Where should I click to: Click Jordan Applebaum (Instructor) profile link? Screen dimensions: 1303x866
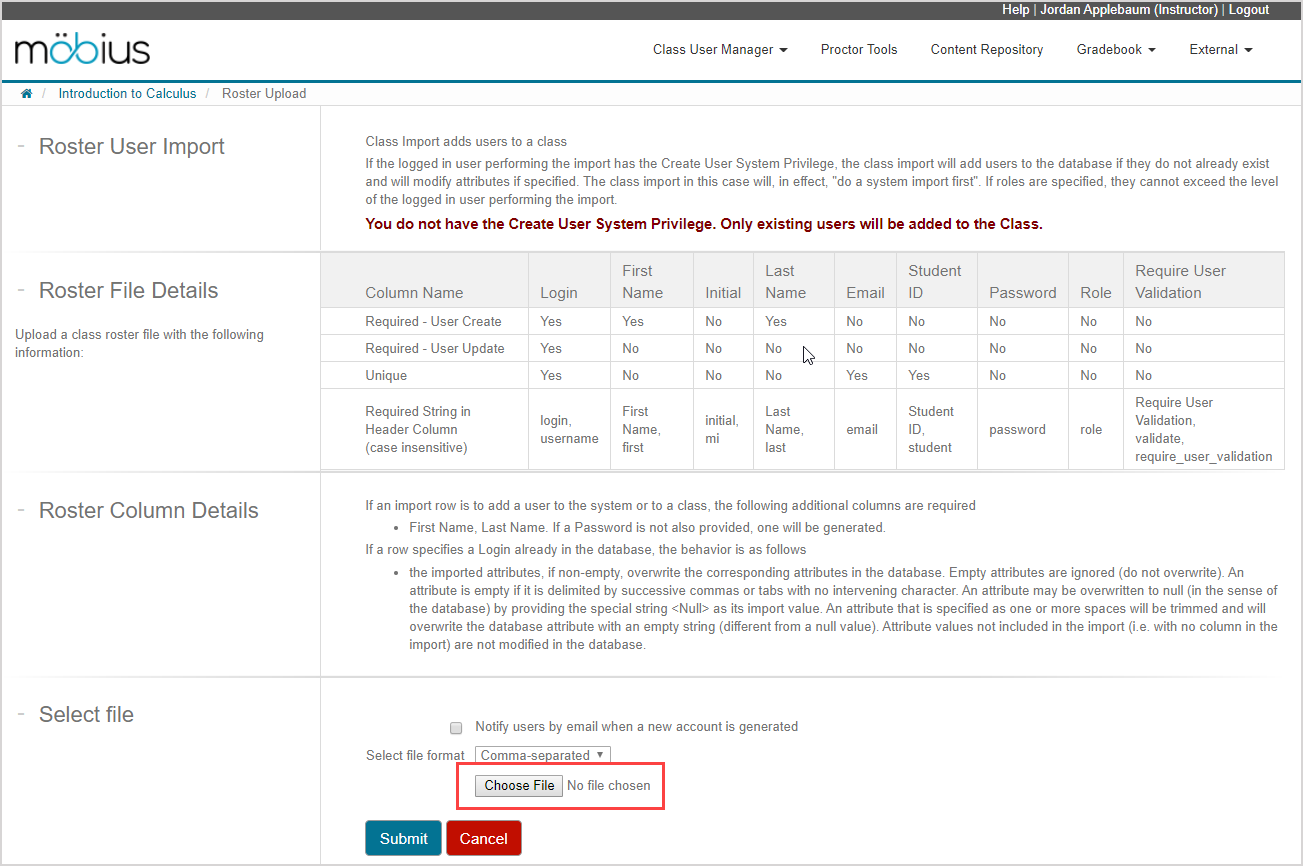coord(1128,10)
